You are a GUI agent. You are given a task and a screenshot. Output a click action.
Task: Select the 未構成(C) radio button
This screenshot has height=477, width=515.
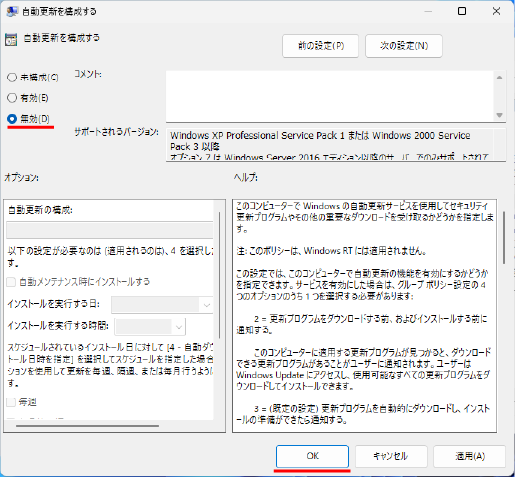click(x=12, y=77)
